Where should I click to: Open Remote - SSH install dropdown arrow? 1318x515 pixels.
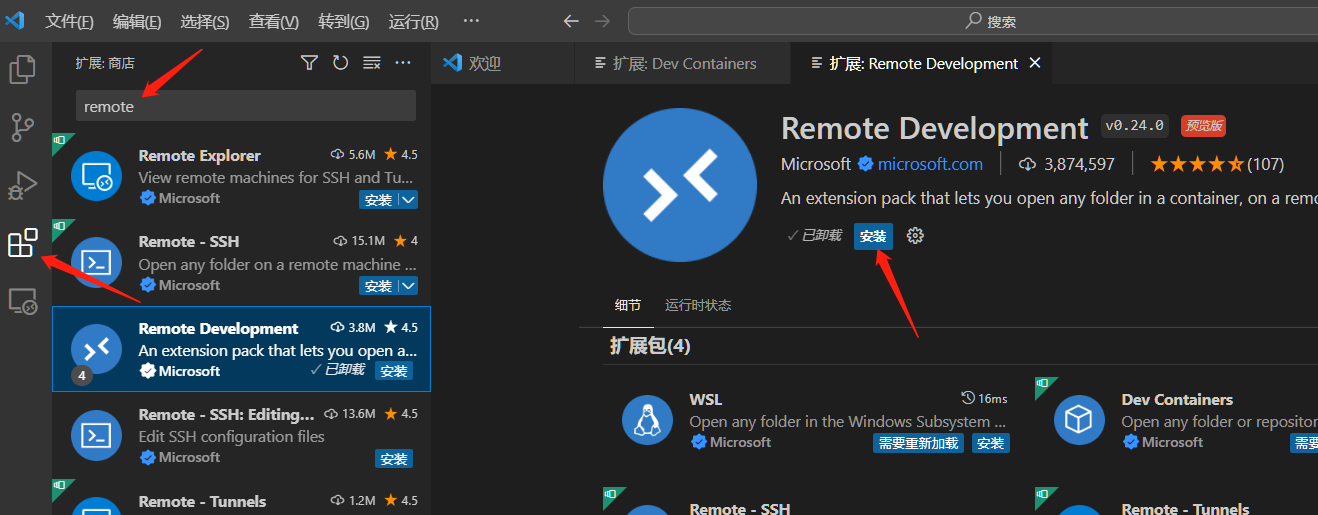[x=408, y=286]
